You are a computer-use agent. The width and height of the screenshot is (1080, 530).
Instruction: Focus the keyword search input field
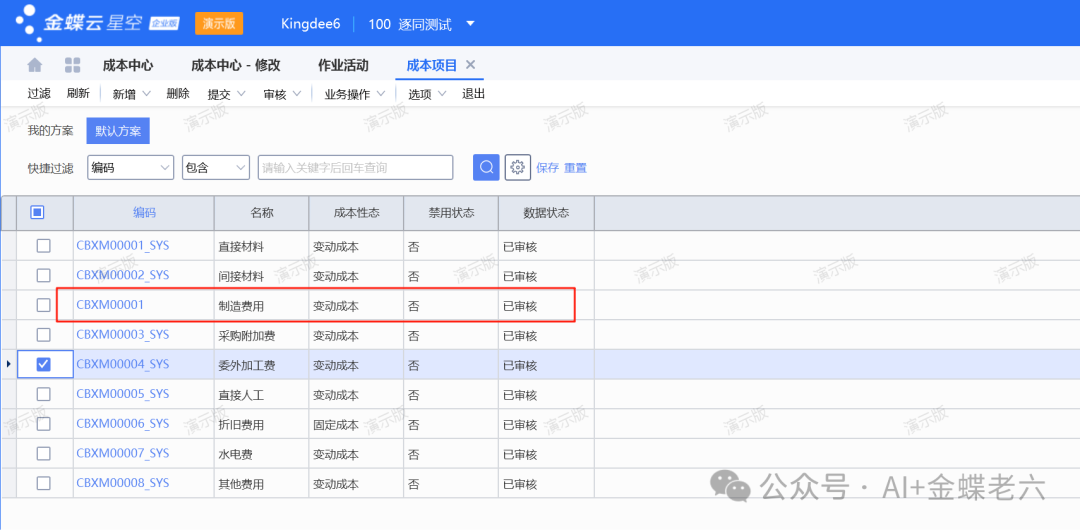point(355,167)
